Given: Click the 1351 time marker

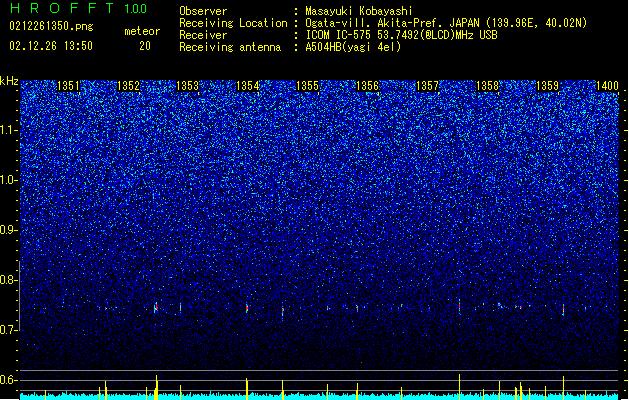Looking at the screenshot, I should coord(68,86).
